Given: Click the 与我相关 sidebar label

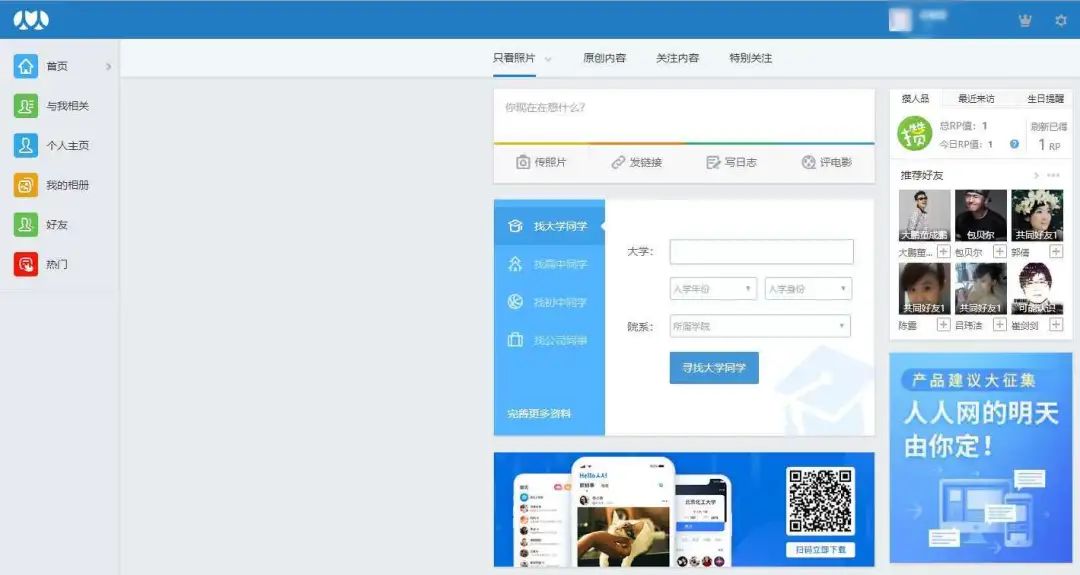Looking at the screenshot, I should tap(68, 106).
